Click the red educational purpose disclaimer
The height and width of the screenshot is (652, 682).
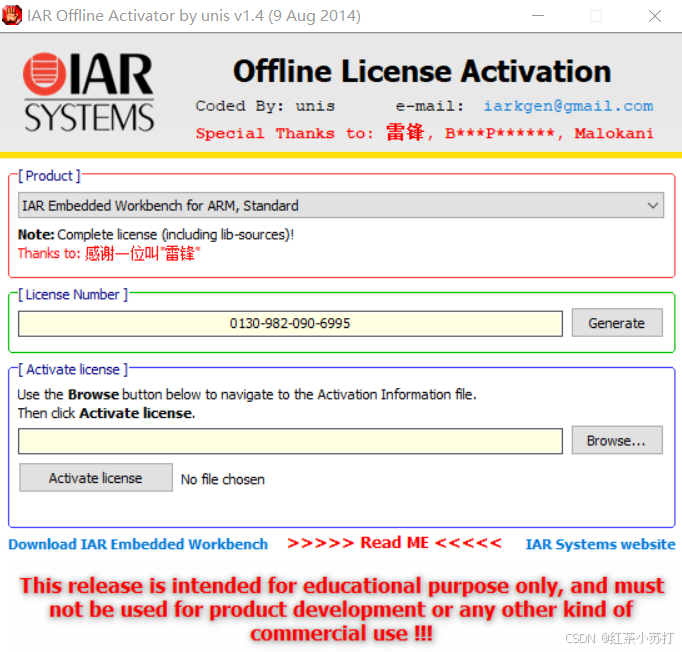pyautogui.click(x=342, y=609)
